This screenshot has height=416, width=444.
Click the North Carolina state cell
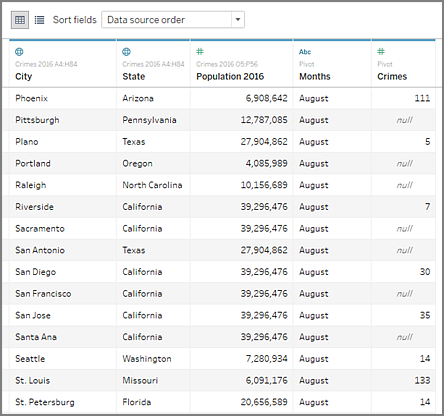click(153, 185)
